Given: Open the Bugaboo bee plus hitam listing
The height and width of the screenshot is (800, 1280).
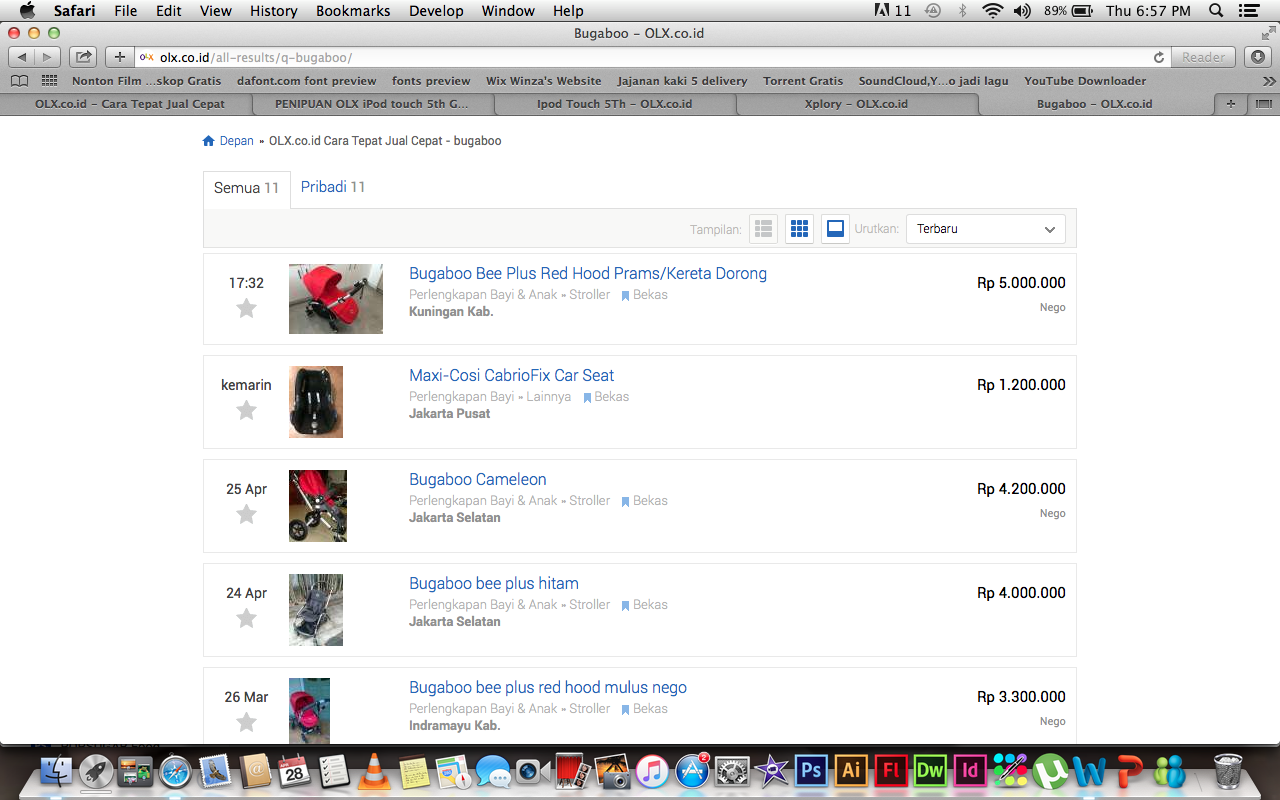Looking at the screenshot, I should coord(494,584).
